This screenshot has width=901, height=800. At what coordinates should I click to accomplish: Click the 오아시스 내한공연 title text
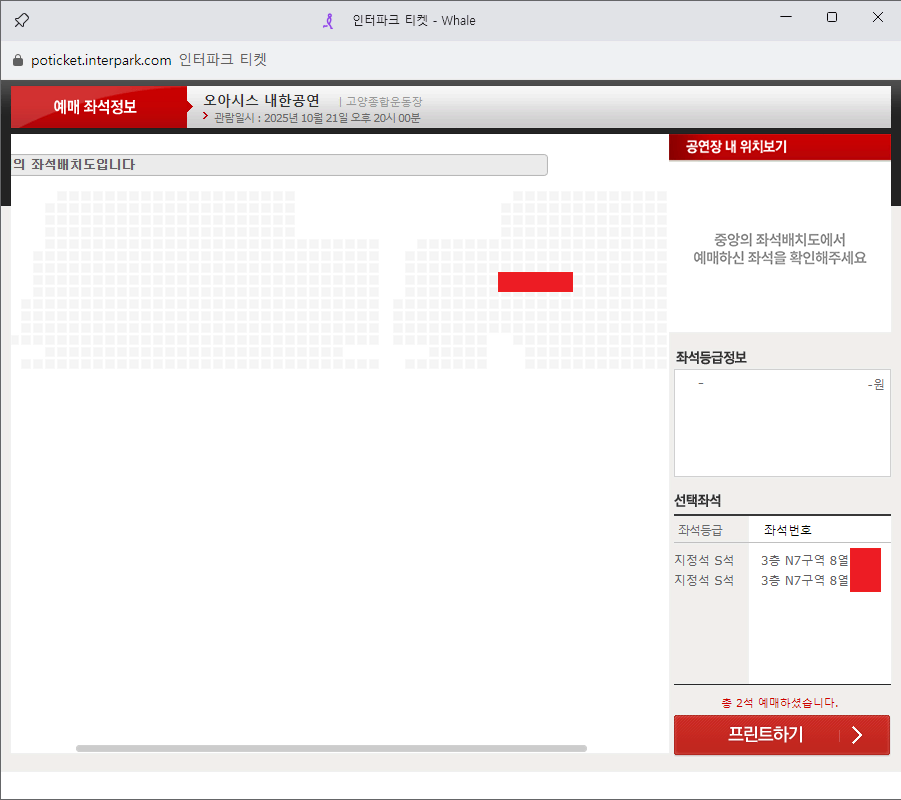click(x=261, y=101)
